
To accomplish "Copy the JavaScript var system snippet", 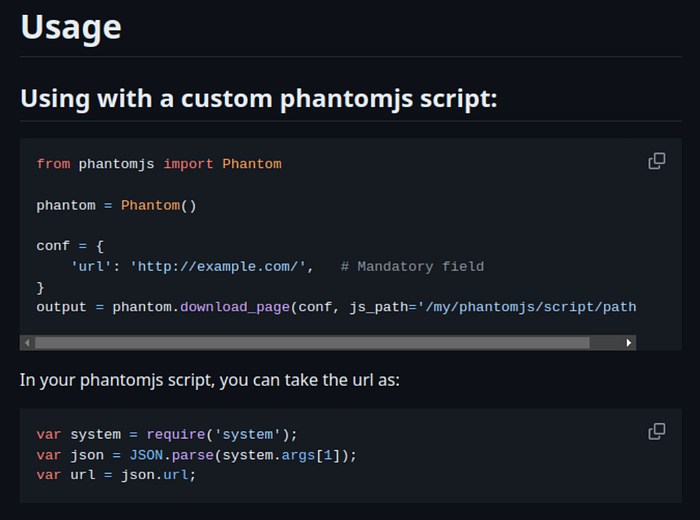I will coord(656,431).
